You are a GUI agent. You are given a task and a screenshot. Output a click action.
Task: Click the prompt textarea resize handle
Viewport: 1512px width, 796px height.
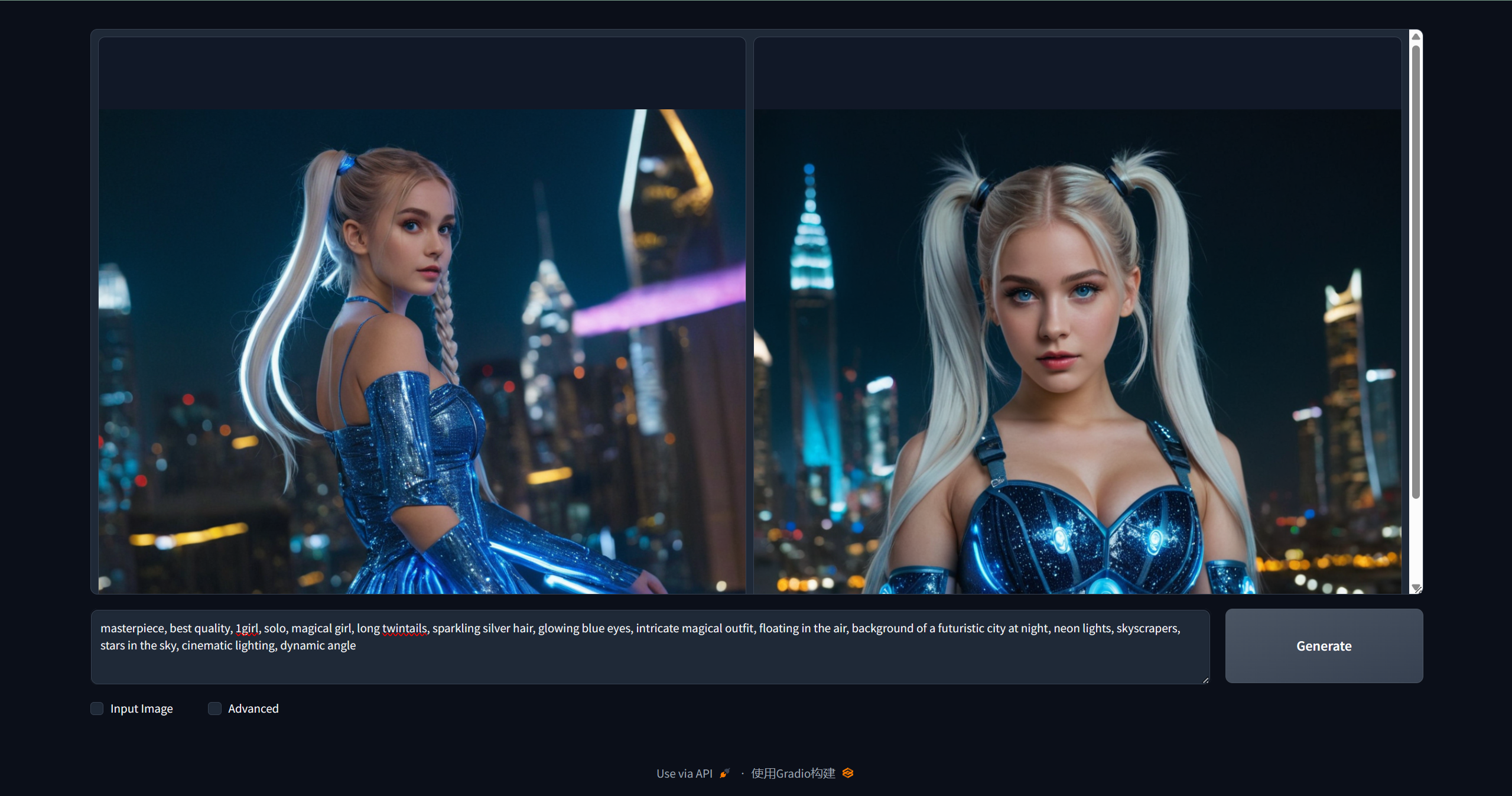coord(1205,680)
